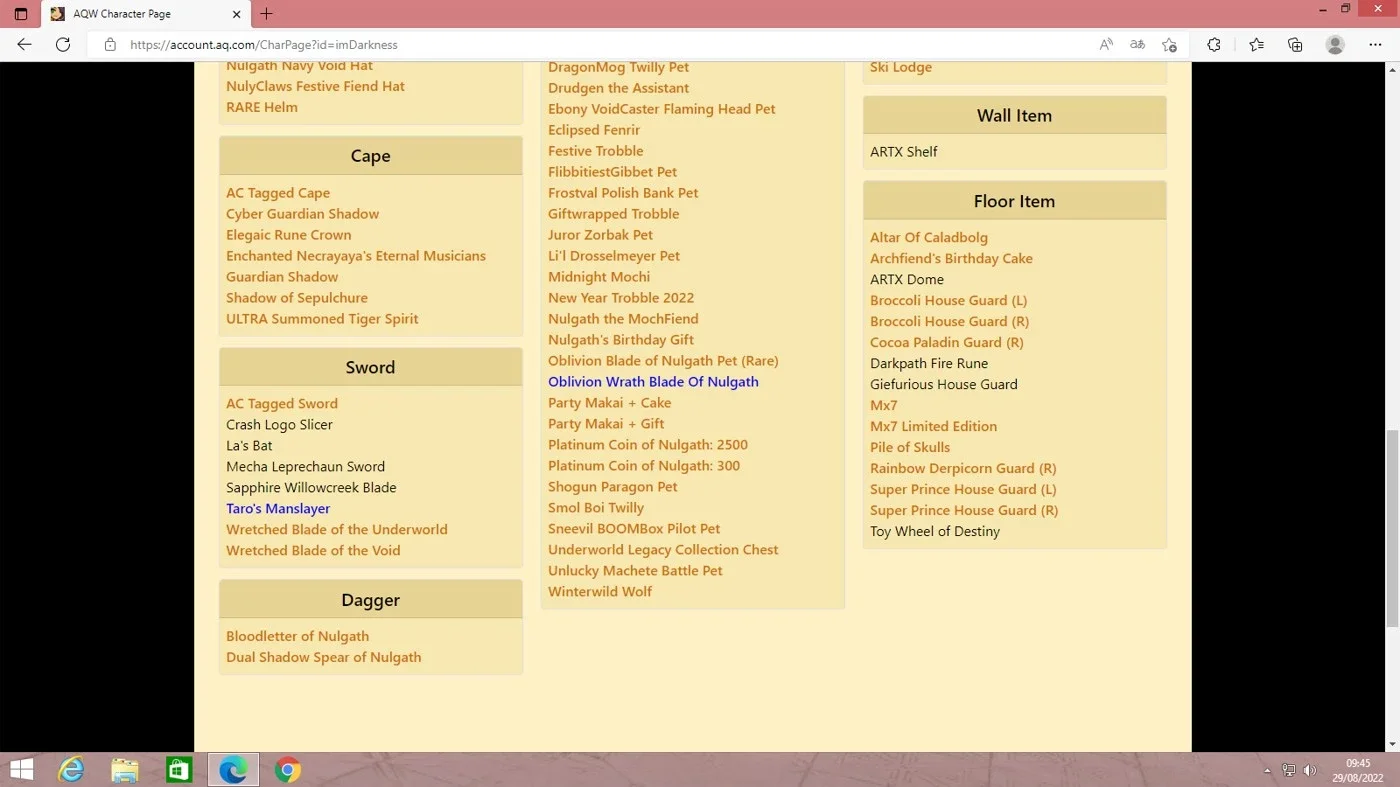Select the ARTX Shelf wall item text
This screenshot has height=787, width=1400.
(x=904, y=152)
